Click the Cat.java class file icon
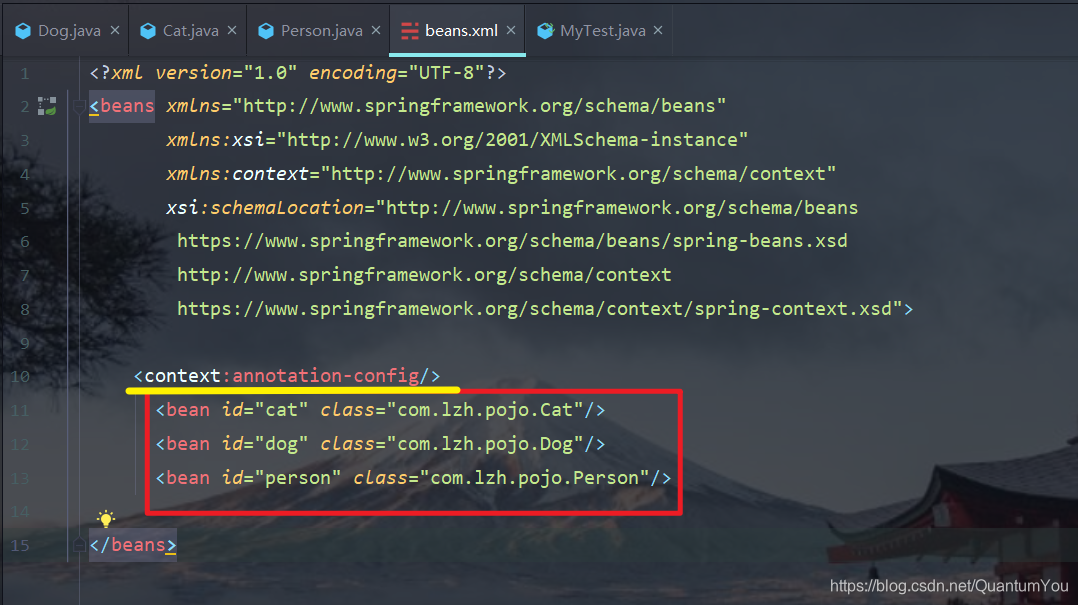The image size is (1078, 605). click(x=148, y=31)
